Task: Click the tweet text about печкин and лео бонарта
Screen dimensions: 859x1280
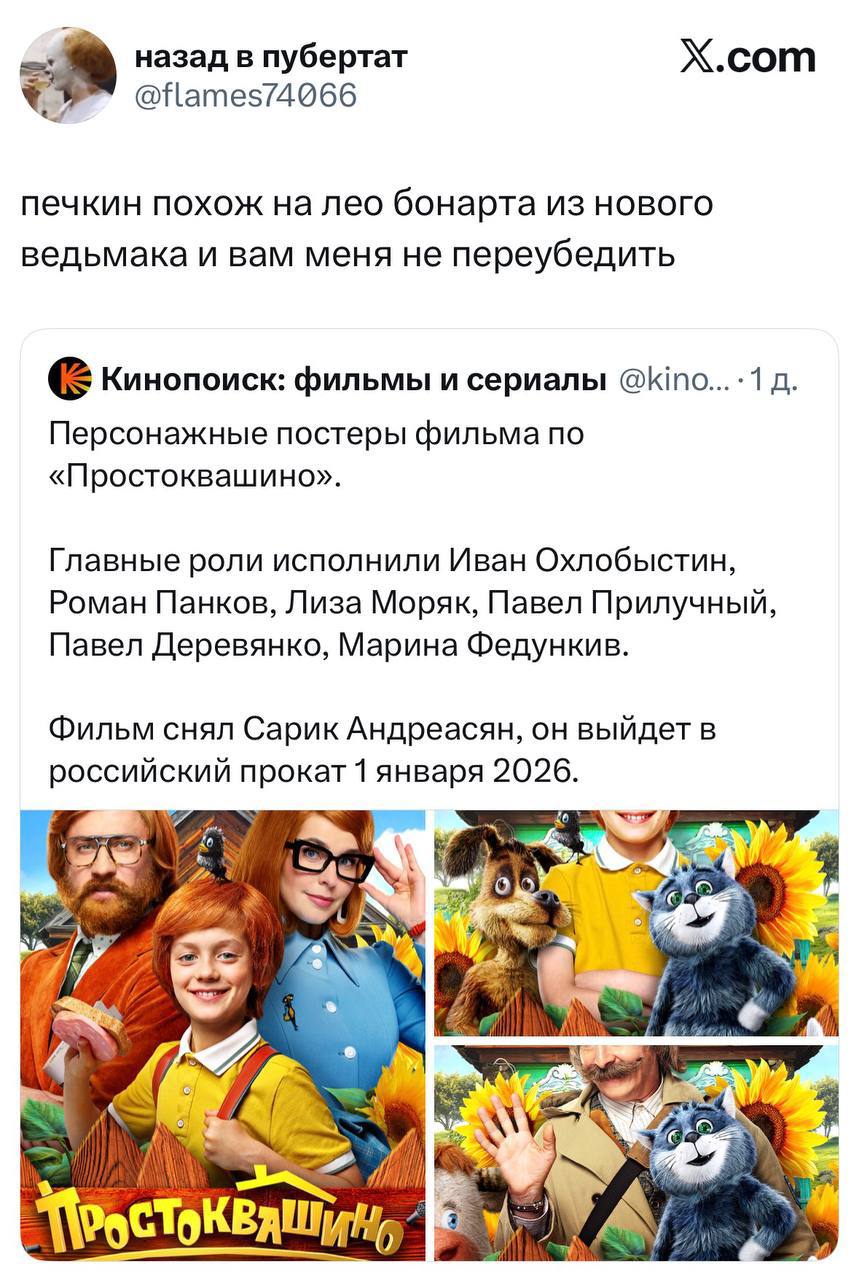Action: [x=368, y=229]
